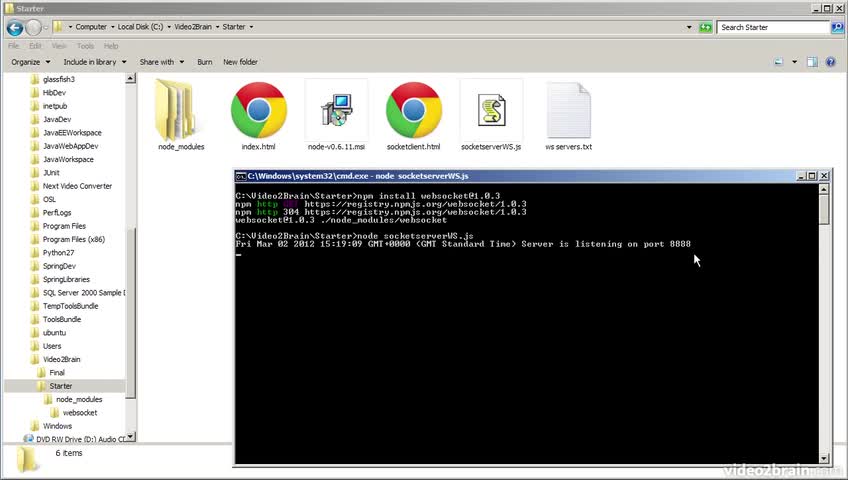Viewport: 848px width, 480px height.
Task: Select HibDev folder in navigation tree
Action: point(54,93)
